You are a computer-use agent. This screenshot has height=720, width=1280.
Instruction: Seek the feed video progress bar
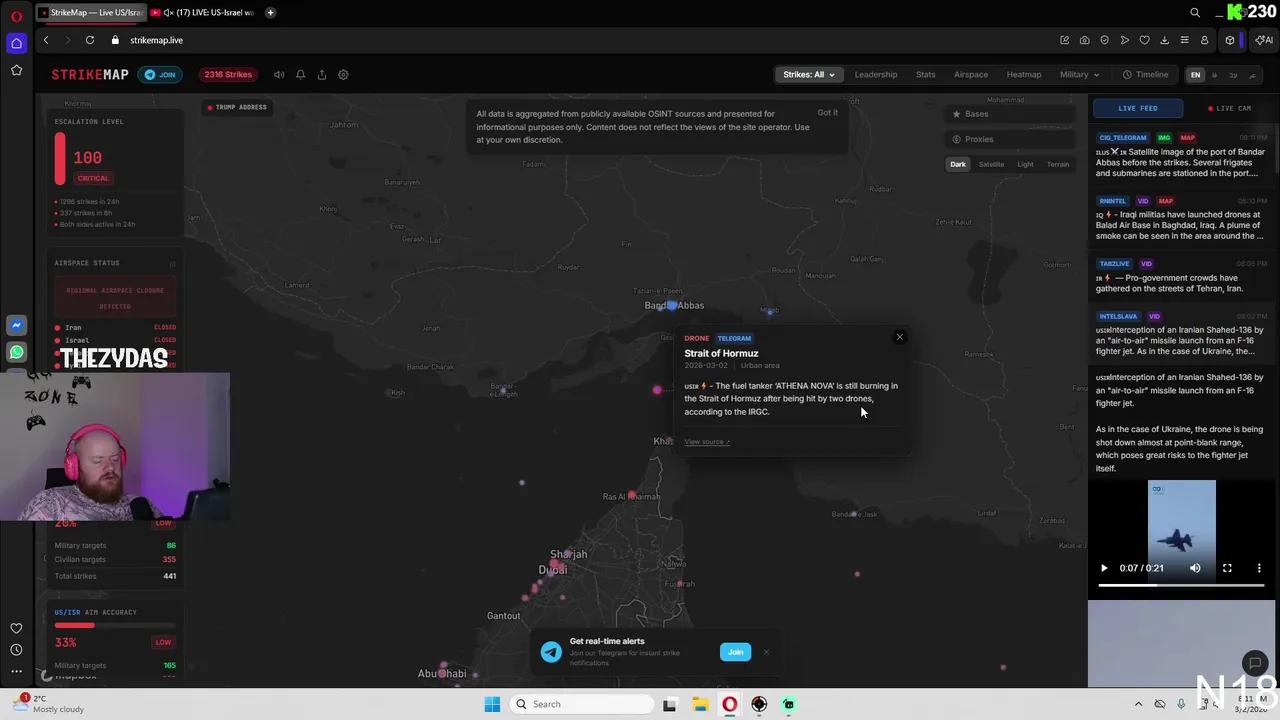[1181, 585]
